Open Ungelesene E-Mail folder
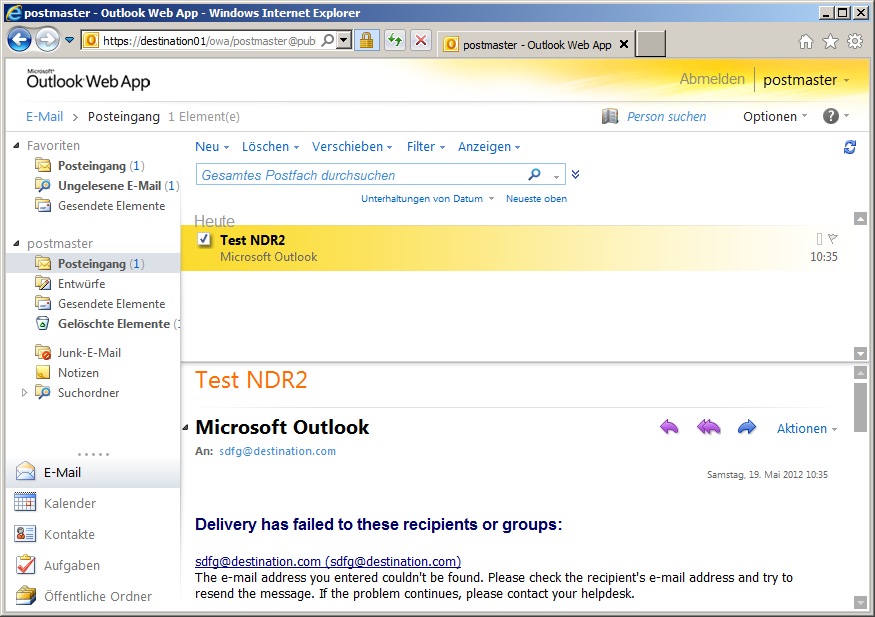Viewport: 875px width, 617px height. (x=107, y=186)
